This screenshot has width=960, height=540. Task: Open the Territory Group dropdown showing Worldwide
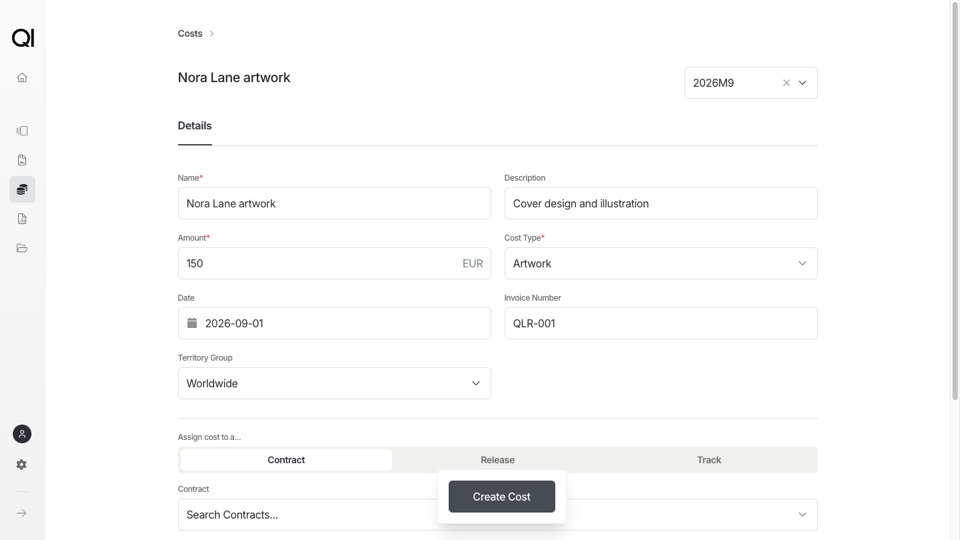pyautogui.click(x=334, y=383)
